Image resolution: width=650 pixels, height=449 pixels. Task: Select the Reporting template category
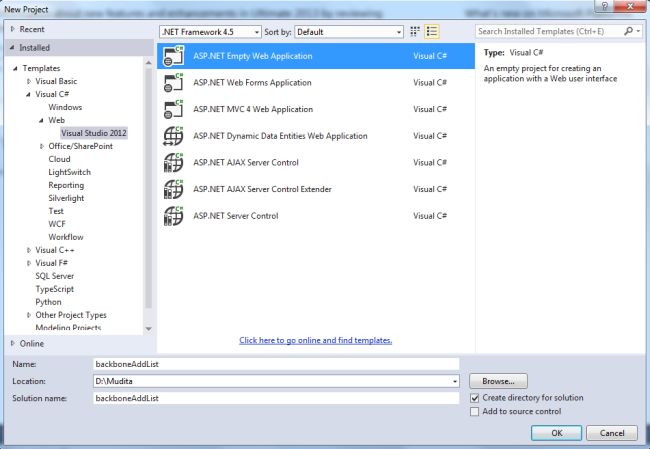point(66,185)
